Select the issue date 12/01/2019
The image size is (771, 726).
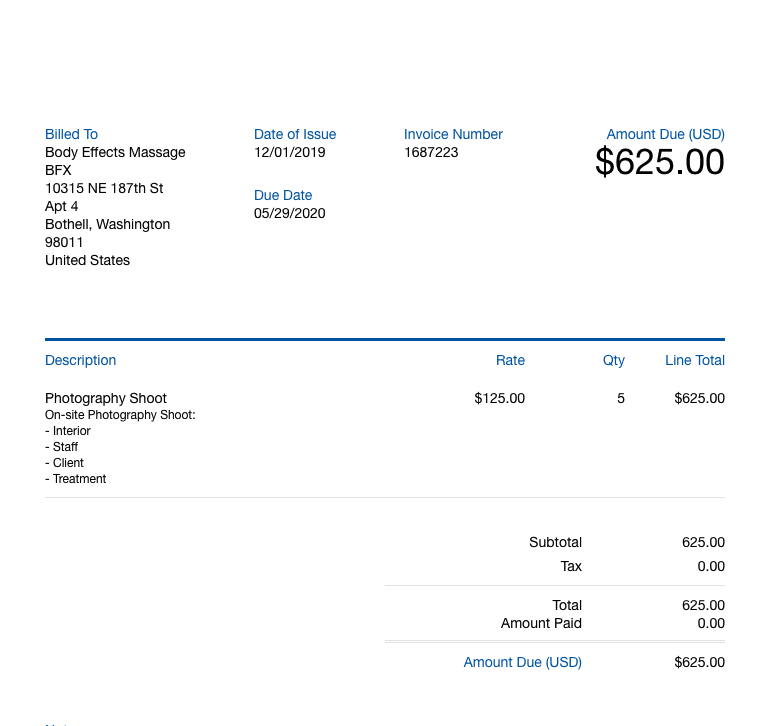pyautogui.click(x=290, y=152)
